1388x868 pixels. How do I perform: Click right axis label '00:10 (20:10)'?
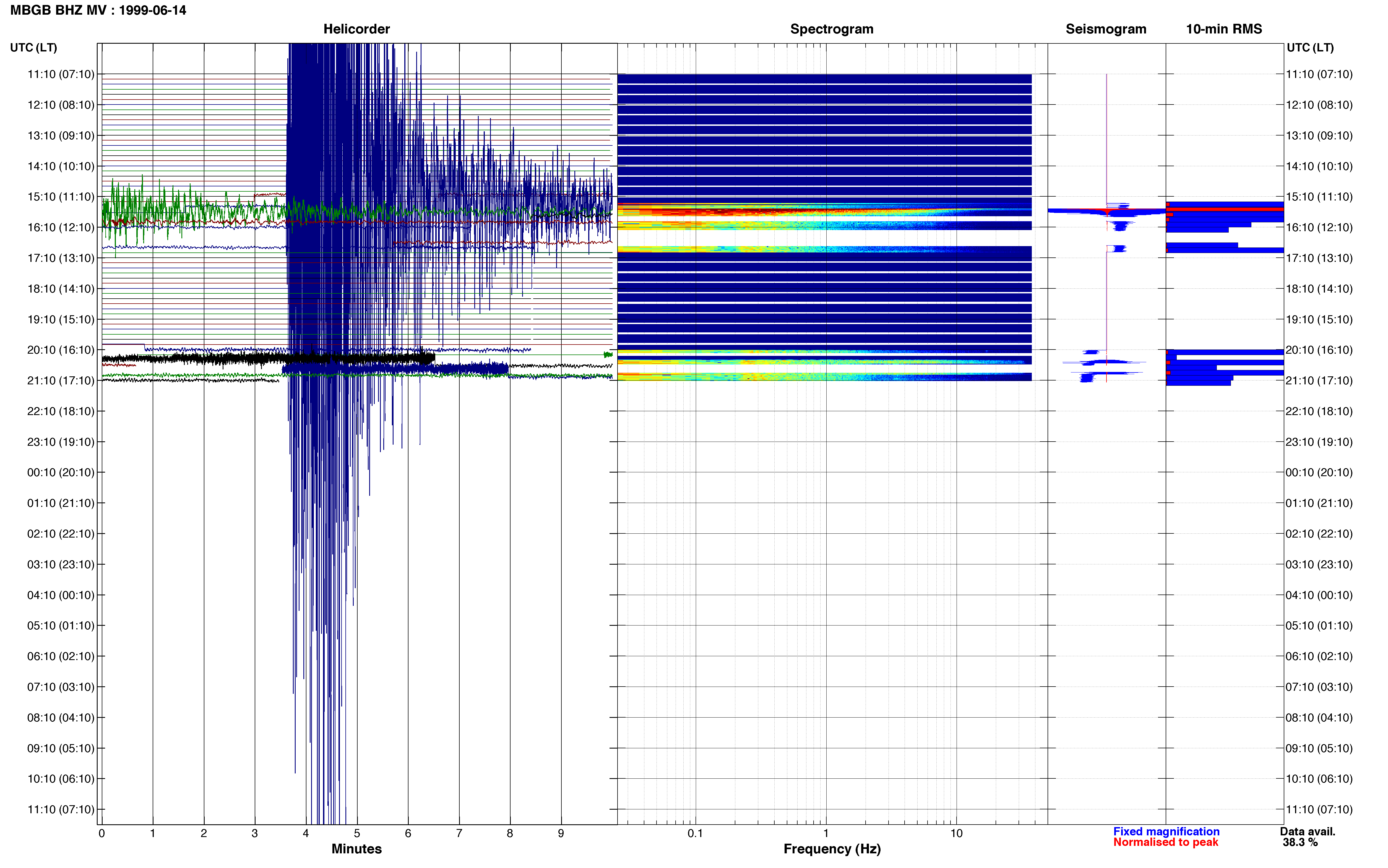1319,473
